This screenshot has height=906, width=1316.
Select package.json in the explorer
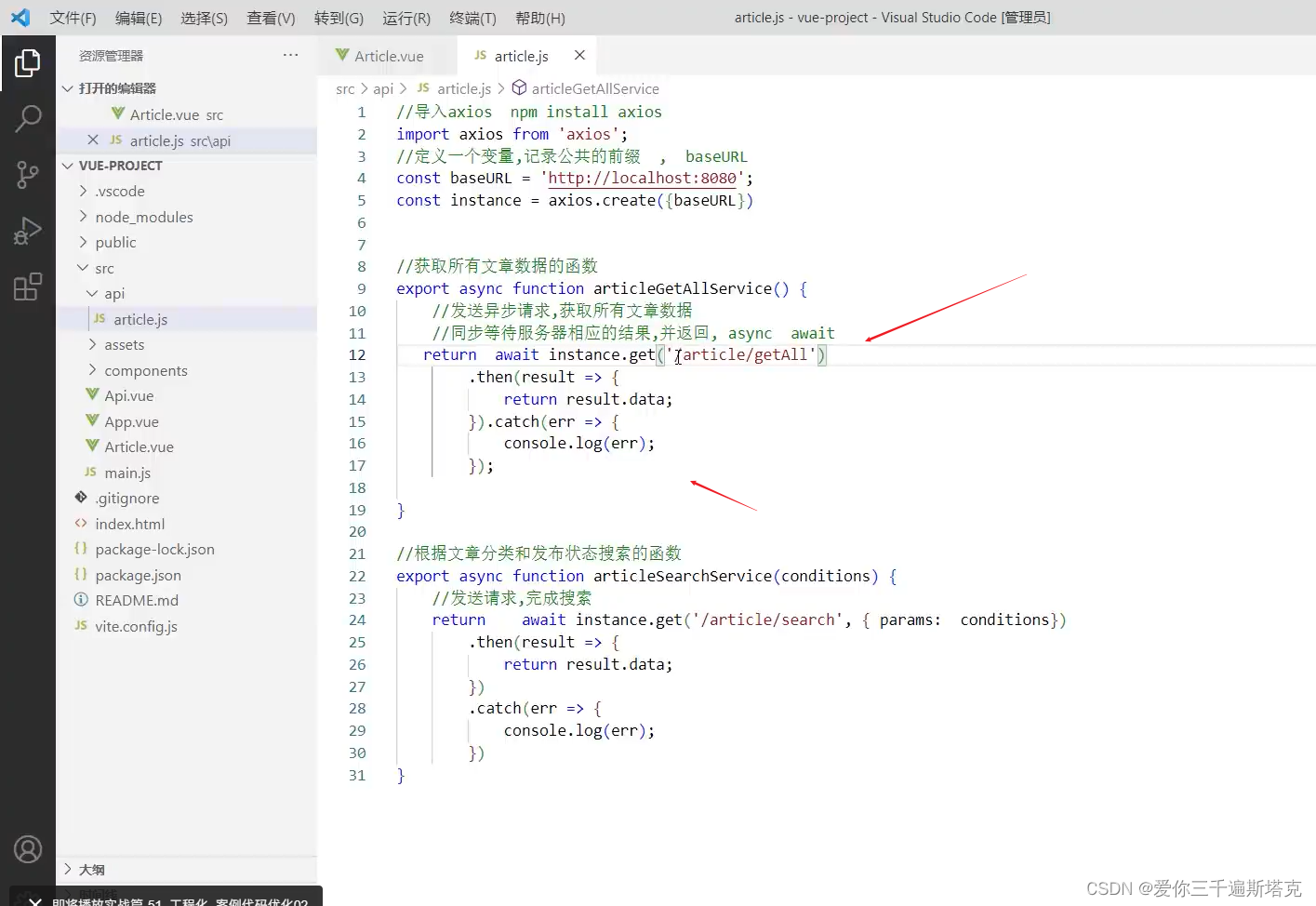pos(138,575)
